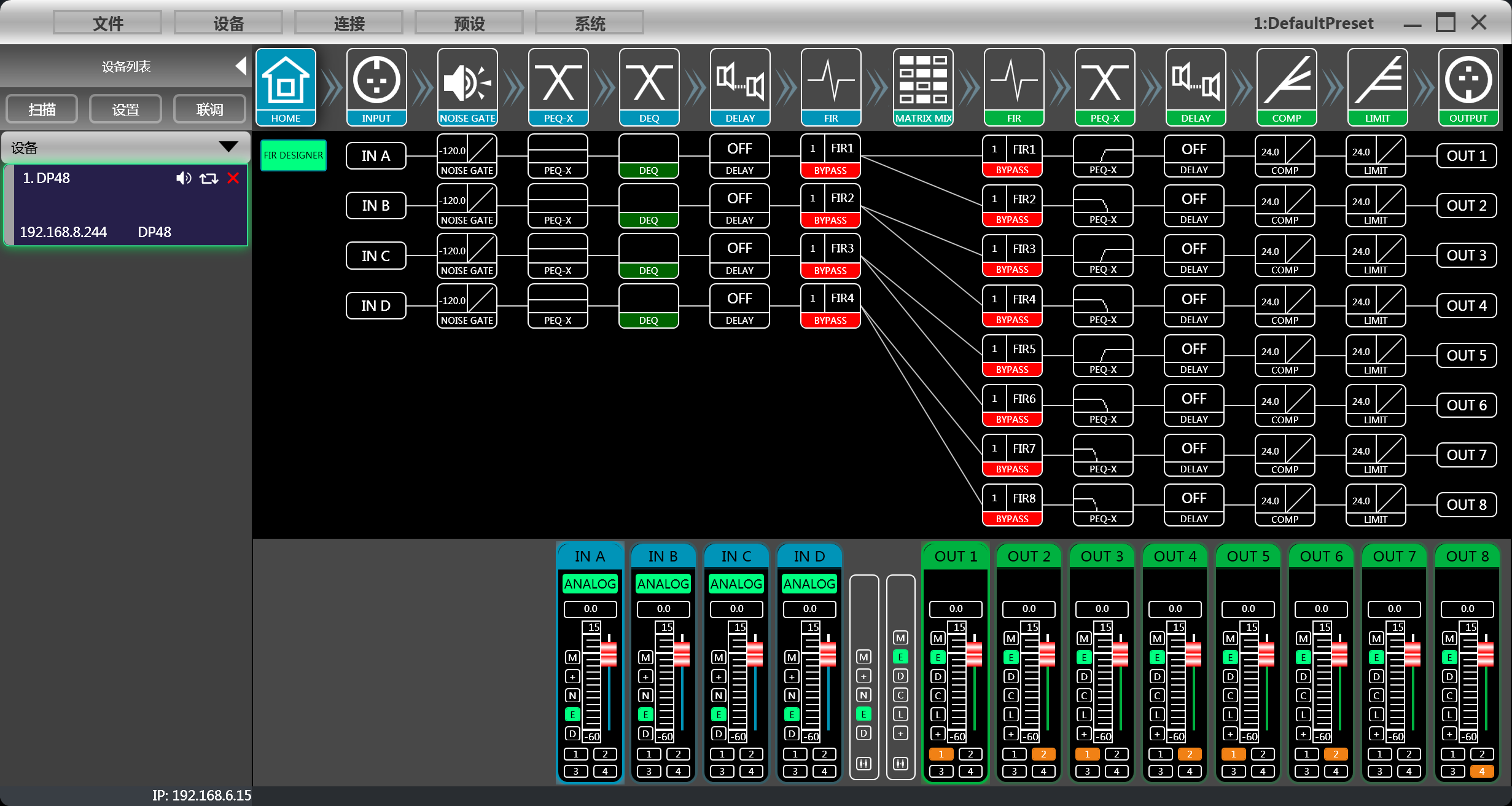Screen dimensions: 1512x806
Task: Collapse the 设备列表 panel arrow
Action: [241, 66]
